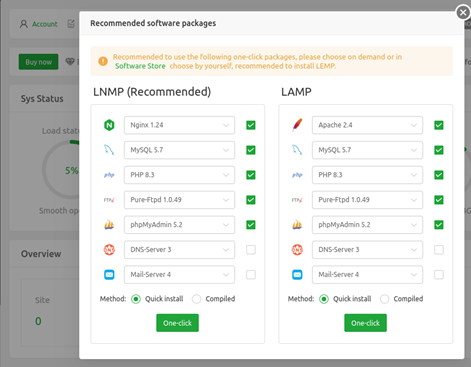
Task: Click the Mail-Server icon in LNMP list
Action: pos(109,275)
